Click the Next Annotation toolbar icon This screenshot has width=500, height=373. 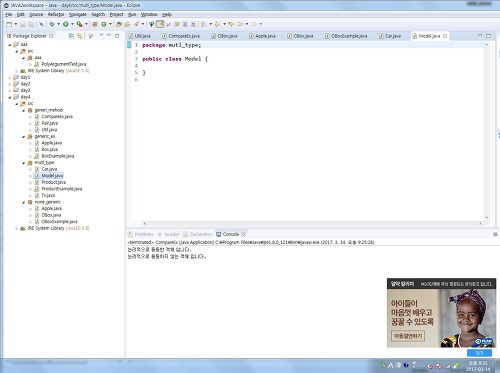point(203,24)
